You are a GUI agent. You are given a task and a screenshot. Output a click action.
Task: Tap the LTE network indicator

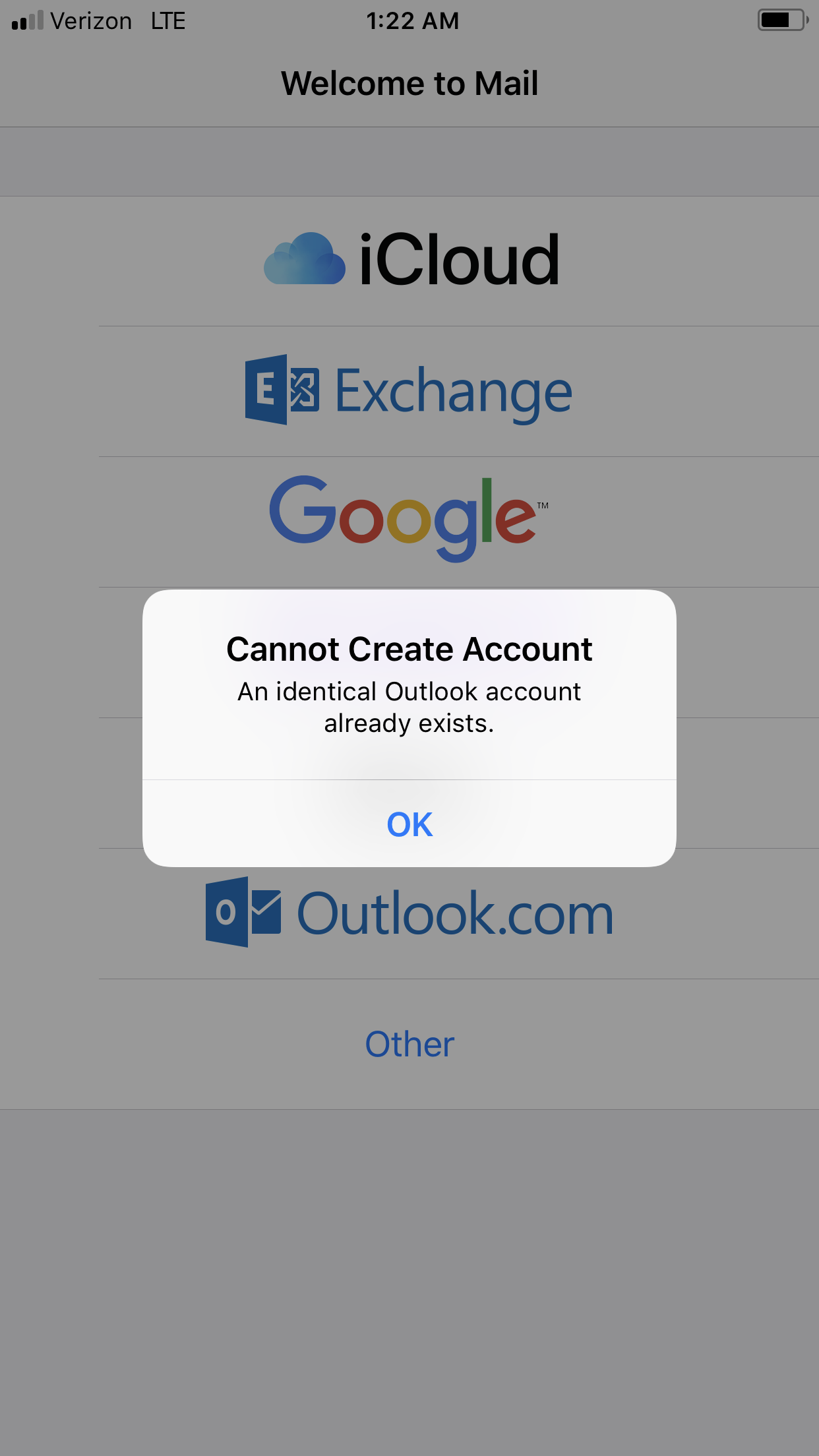pos(168,21)
